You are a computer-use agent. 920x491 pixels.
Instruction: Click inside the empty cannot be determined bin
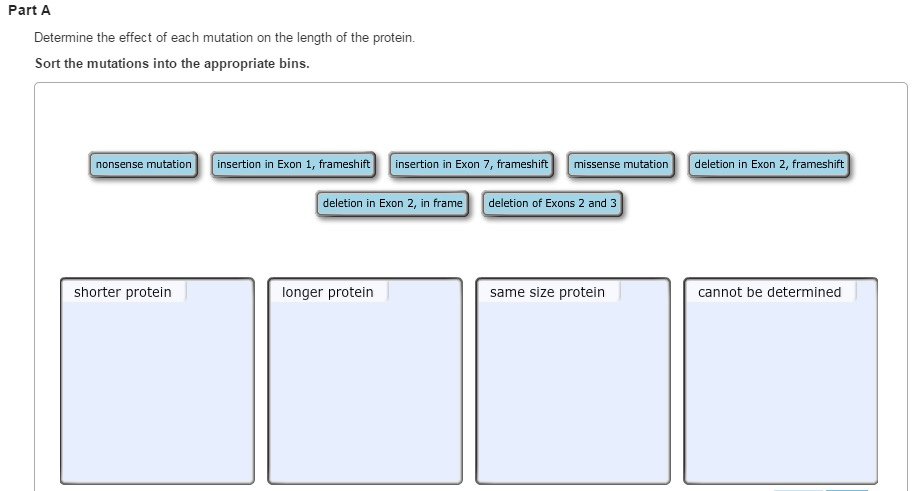click(781, 390)
